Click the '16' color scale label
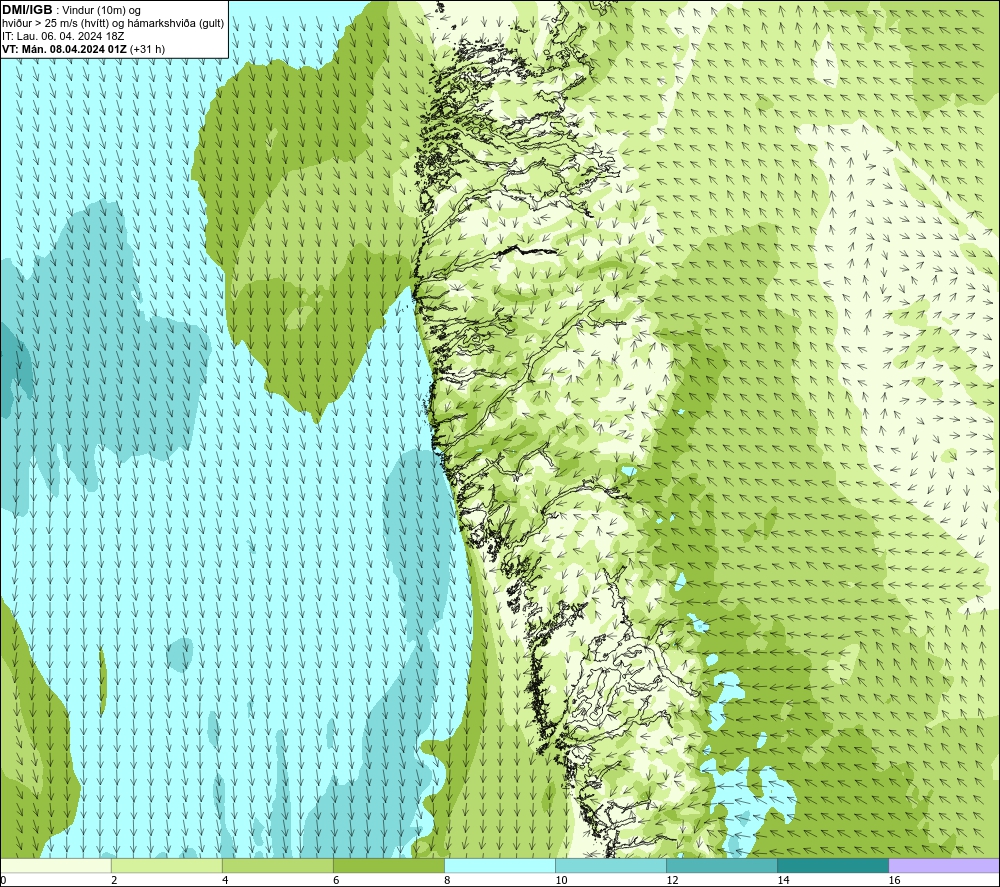Viewport: 1000px width, 887px height. tap(893, 881)
